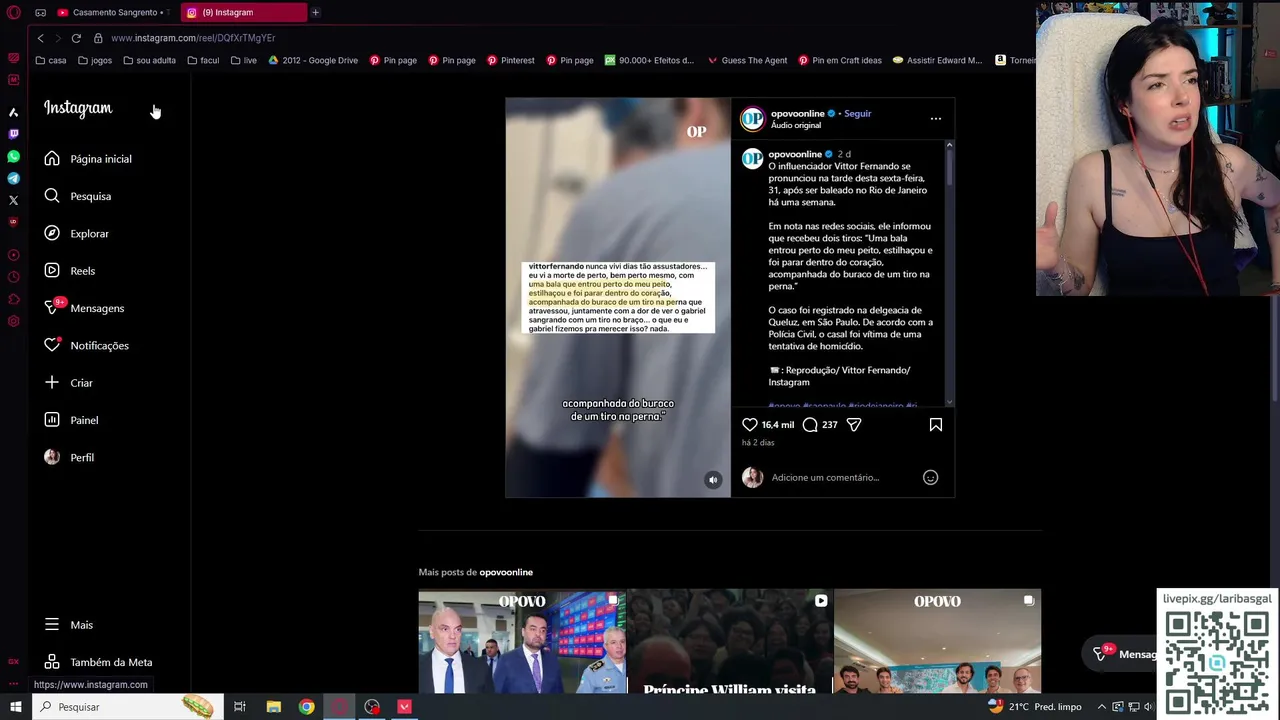Save the post with bookmark icon
This screenshot has width=1280, height=720.
pyautogui.click(x=936, y=424)
